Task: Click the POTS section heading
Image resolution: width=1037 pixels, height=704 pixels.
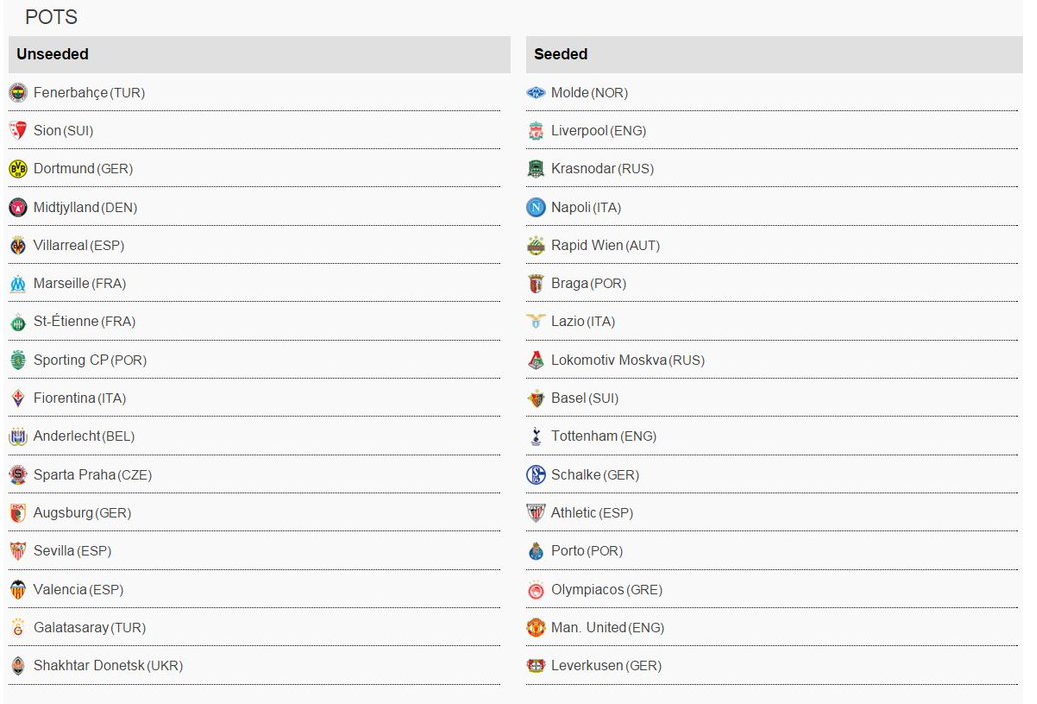Action: (x=51, y=17)
